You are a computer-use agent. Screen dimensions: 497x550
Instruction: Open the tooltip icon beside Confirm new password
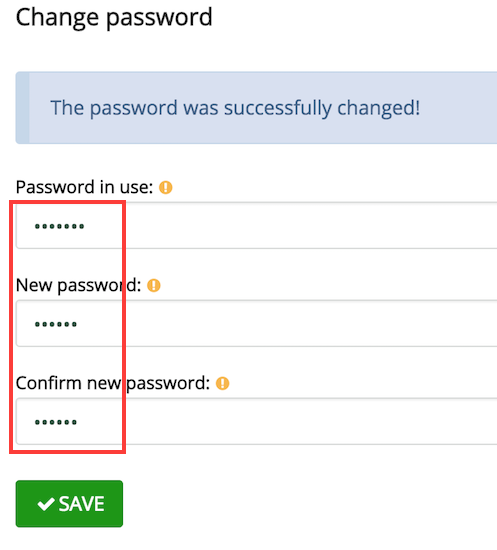(x=222, y=383)
